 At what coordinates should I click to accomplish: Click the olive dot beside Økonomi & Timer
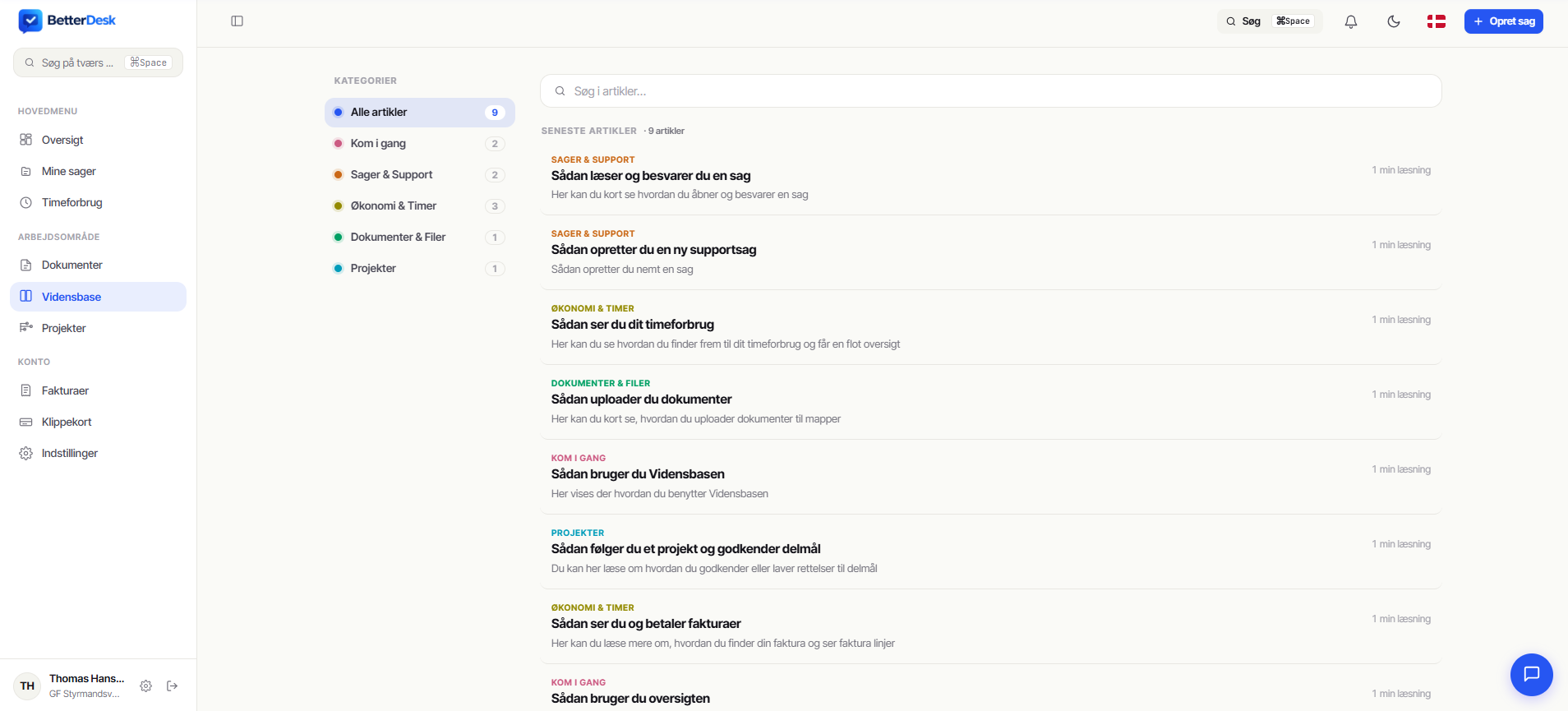point(338,206)
